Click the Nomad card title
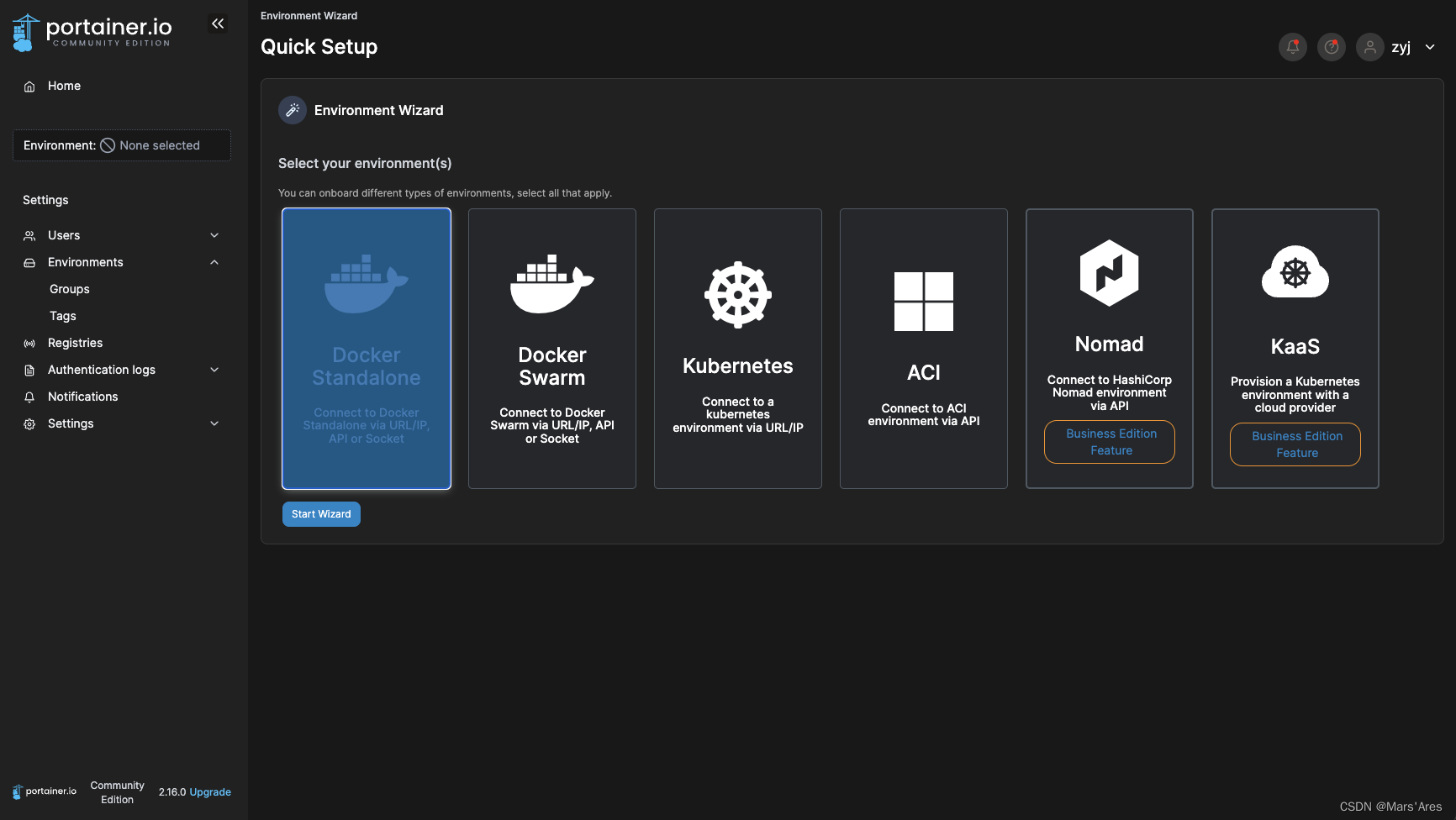 click(x=1110, y=344)
